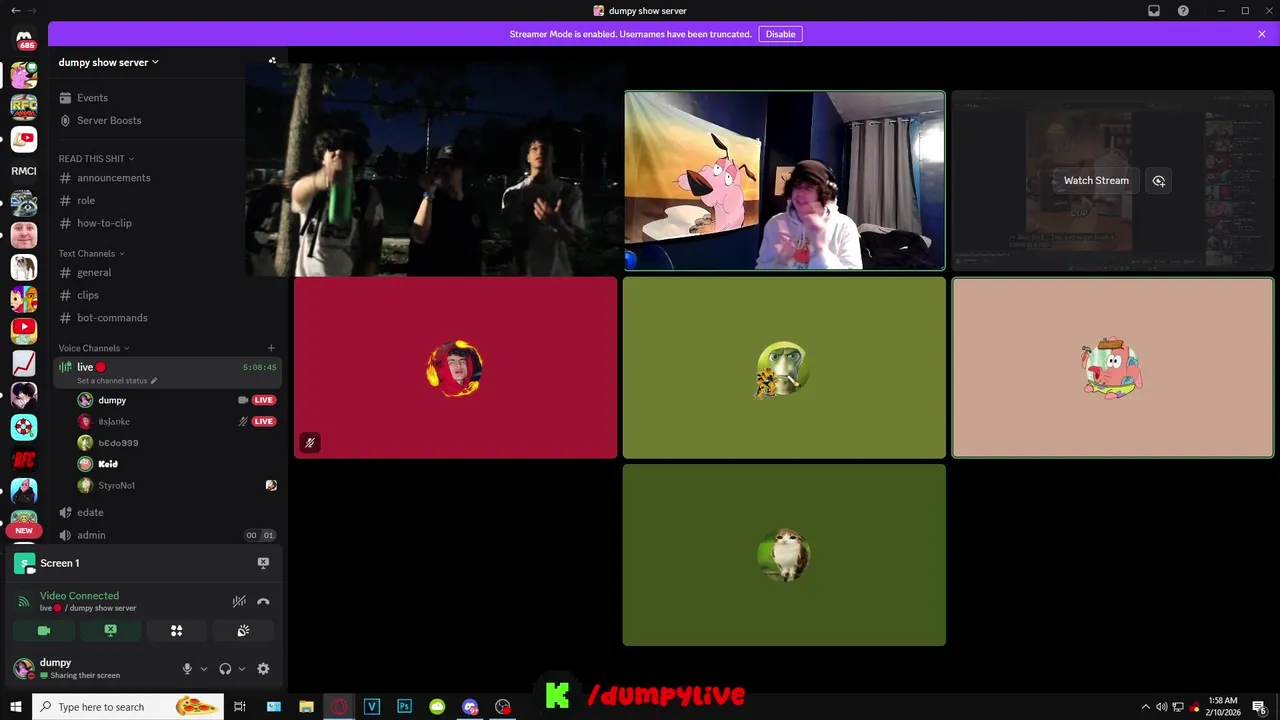Screen dimensions: 1280x720
Task: Open the Discord inbox icon
Action: (1154, 11)
